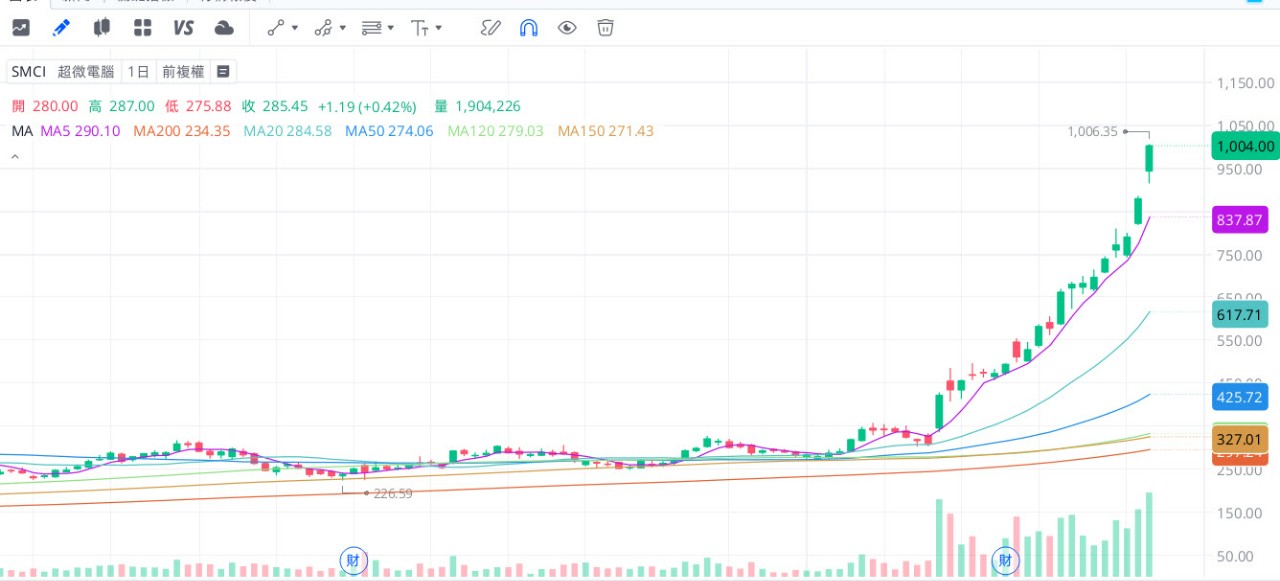Select the text annotation tool
This screenshot has height=581, width=1280.
pyautogui.click(x=420, y=28)
